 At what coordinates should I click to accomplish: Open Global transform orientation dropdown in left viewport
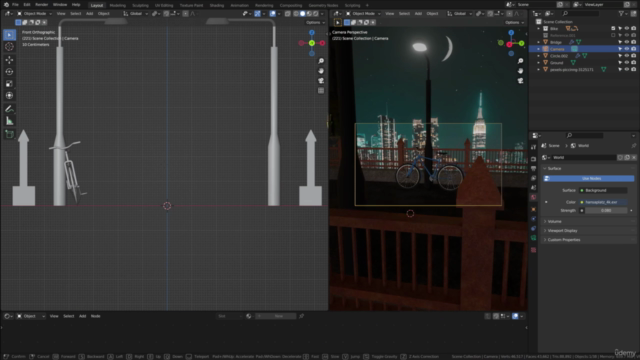click(136, 13)
